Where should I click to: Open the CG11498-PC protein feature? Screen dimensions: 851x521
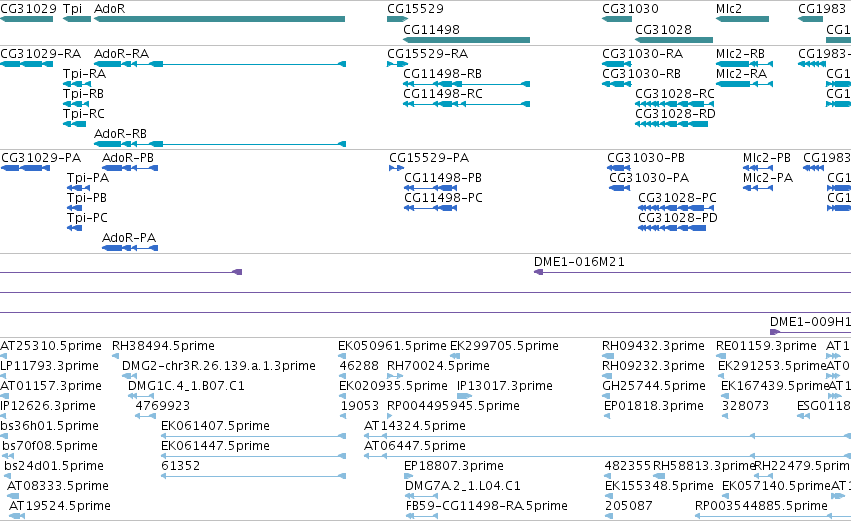pos(430,208)
